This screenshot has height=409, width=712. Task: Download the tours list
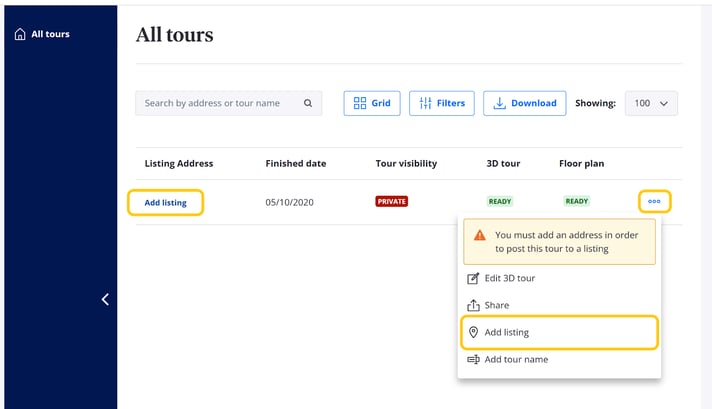524,103
